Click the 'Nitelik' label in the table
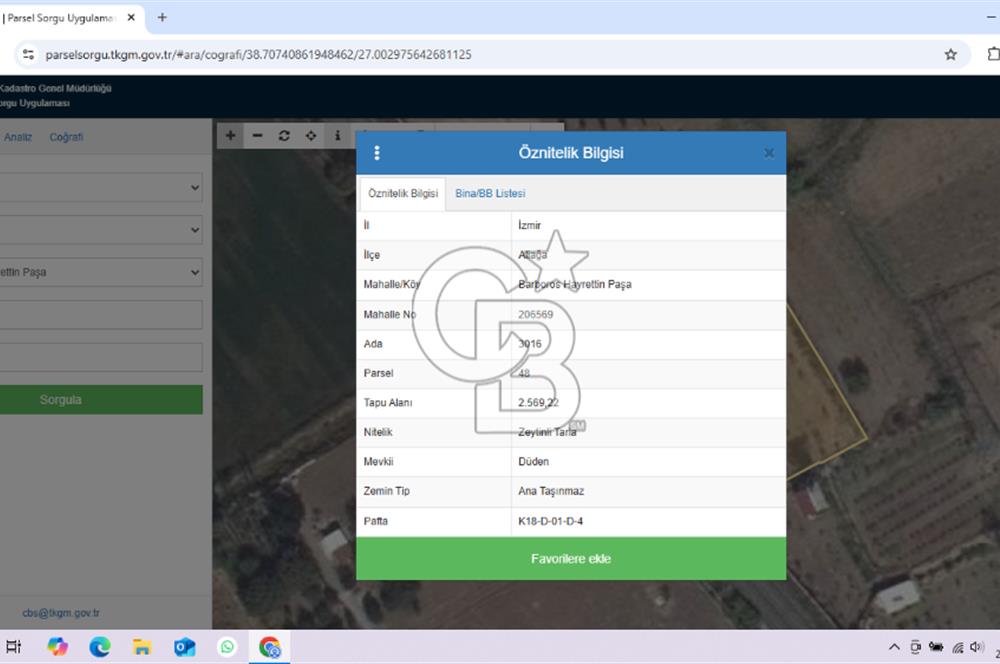 378,432
